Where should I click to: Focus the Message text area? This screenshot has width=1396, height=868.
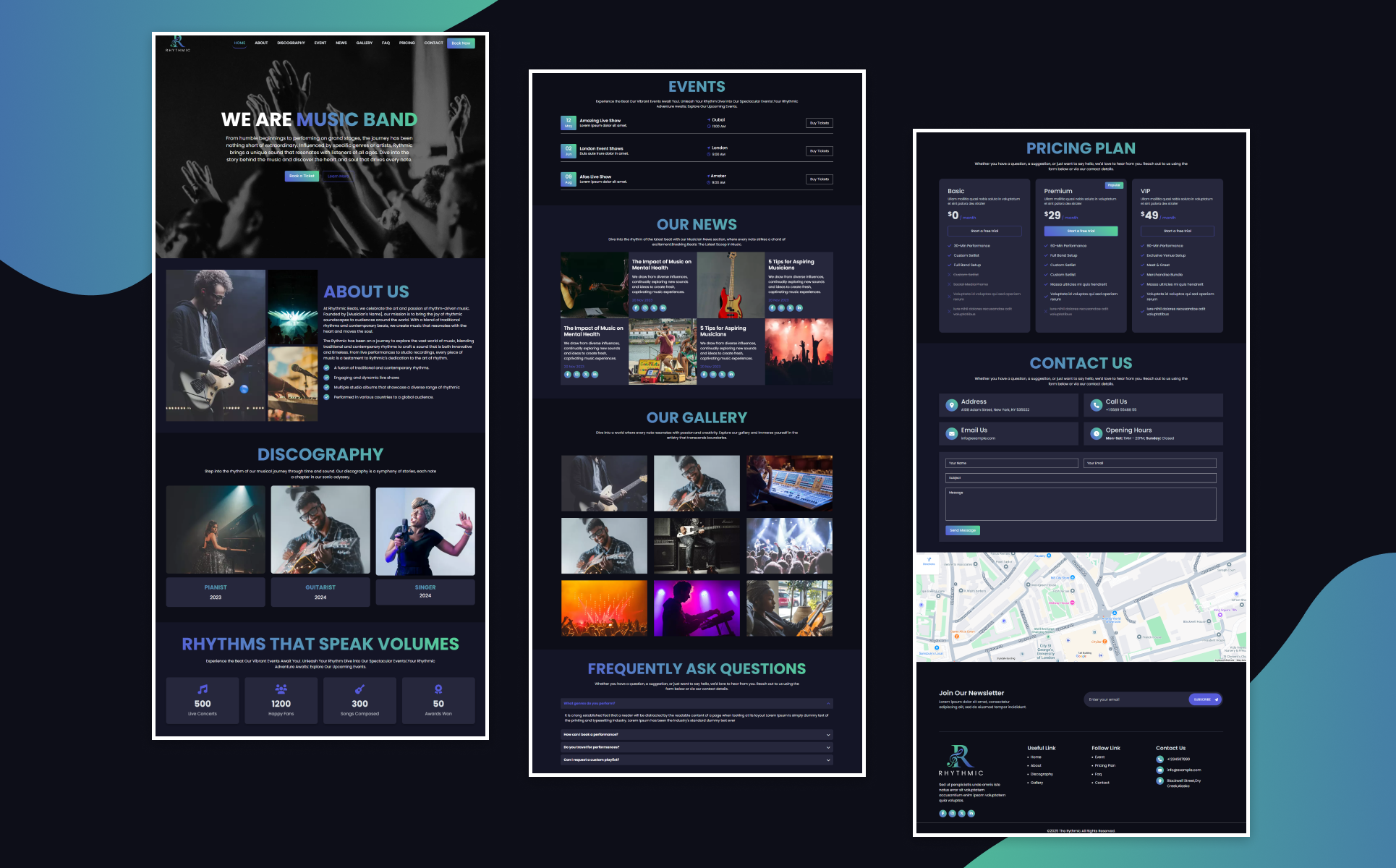coord(1081,504)
